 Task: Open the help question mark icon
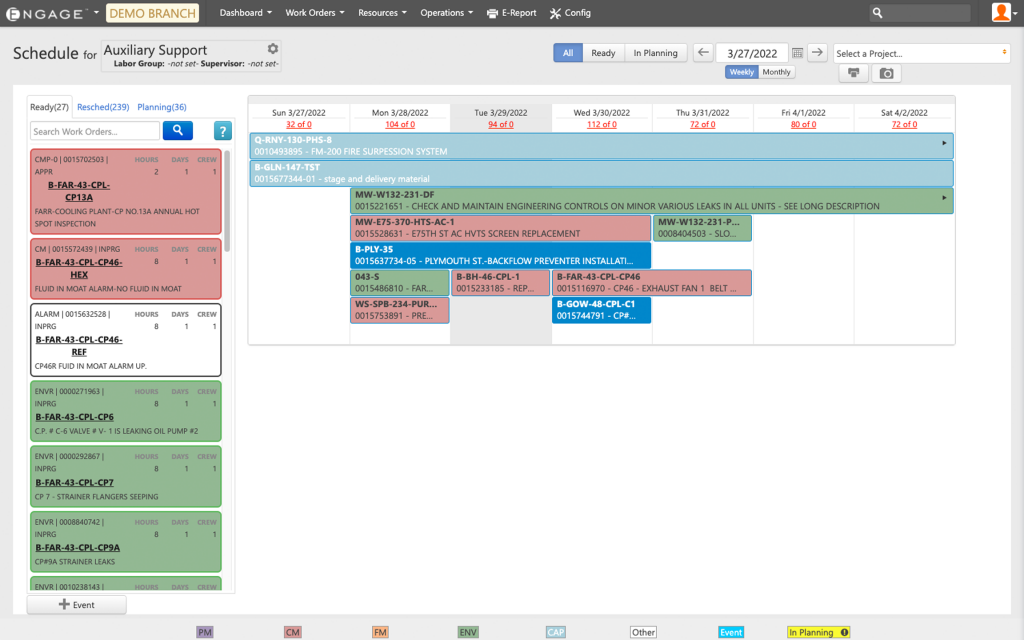(x=223, y=131)
